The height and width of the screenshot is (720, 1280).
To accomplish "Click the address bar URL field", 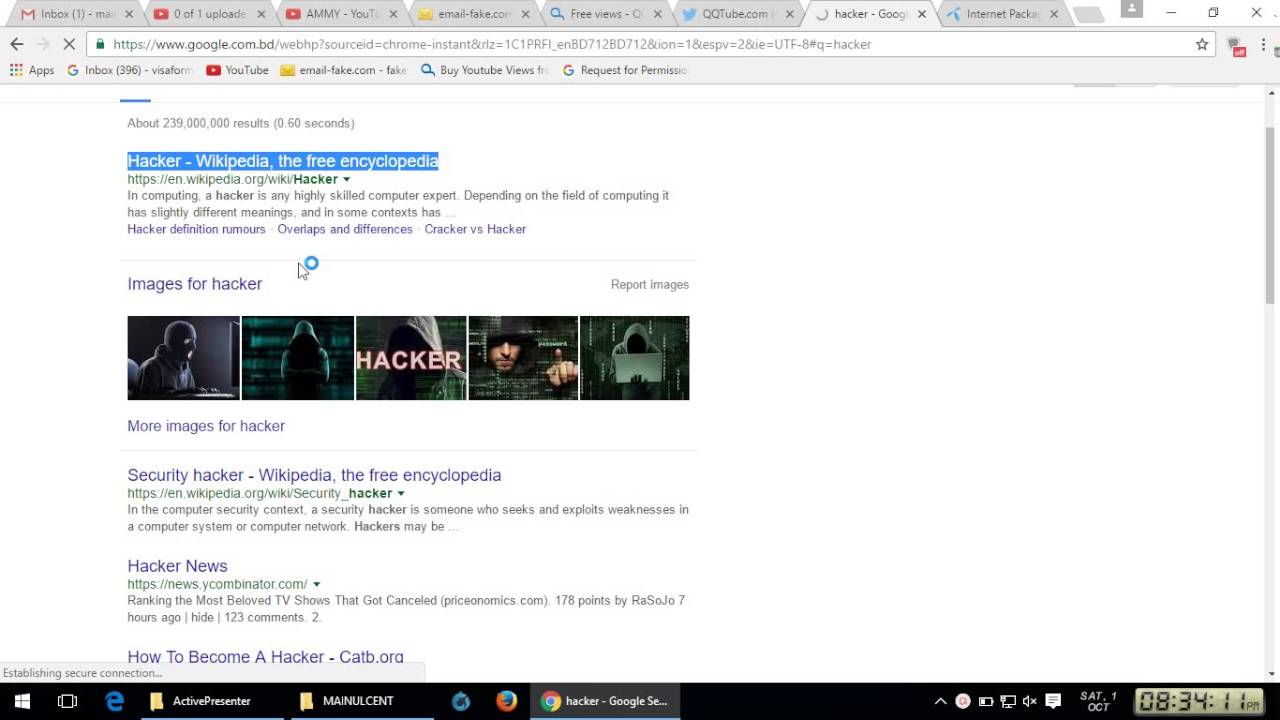I will [650, 44].
